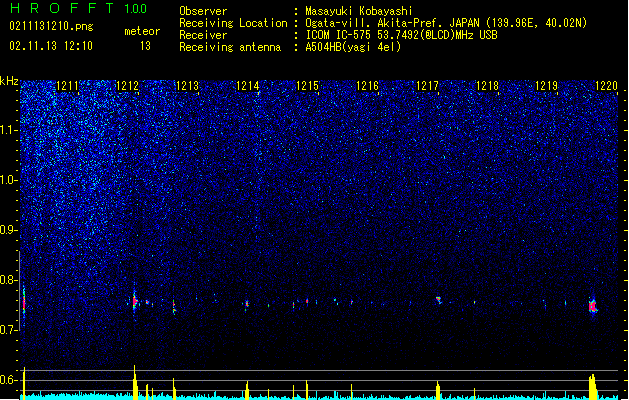The image size is (629, 400).
Task: Click the timestamp 02.11.13 12:10
Action: pyautogui.click(x=51, y=46)
